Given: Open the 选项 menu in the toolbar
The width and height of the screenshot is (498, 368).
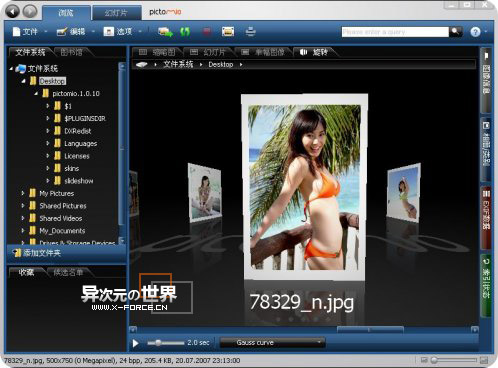Looking at the screenshot, I should (x=118, y=32).
